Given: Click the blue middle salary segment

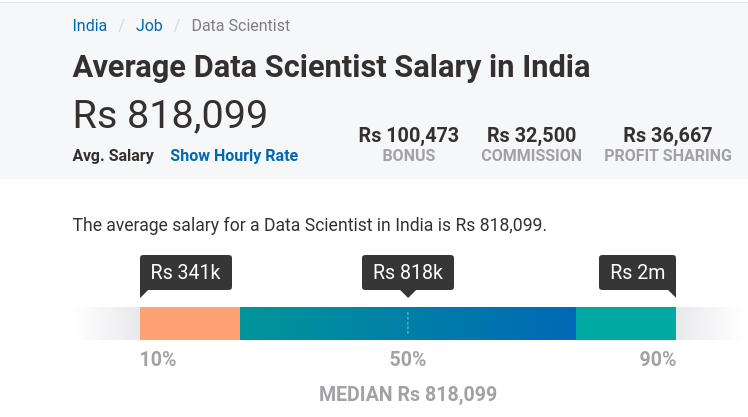Looking at the screenshot, I should pos(408,323).
